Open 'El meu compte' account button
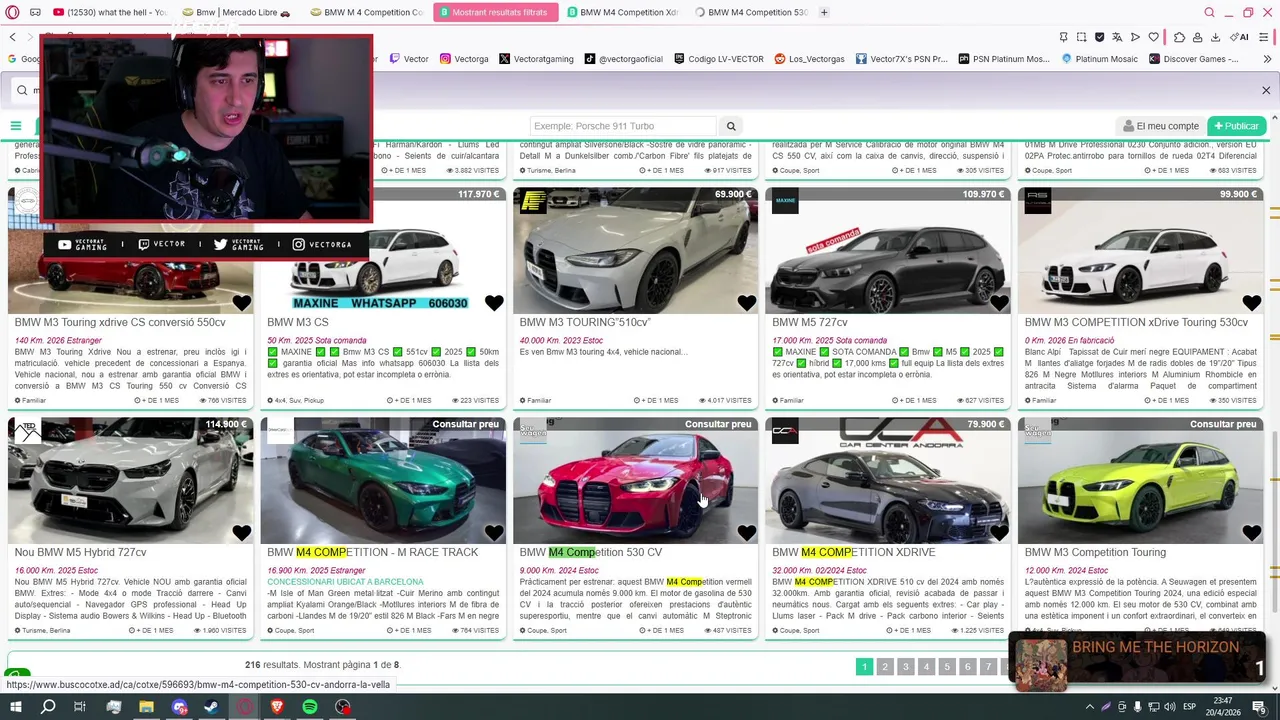The image size is (1280, 720). 1160,126
